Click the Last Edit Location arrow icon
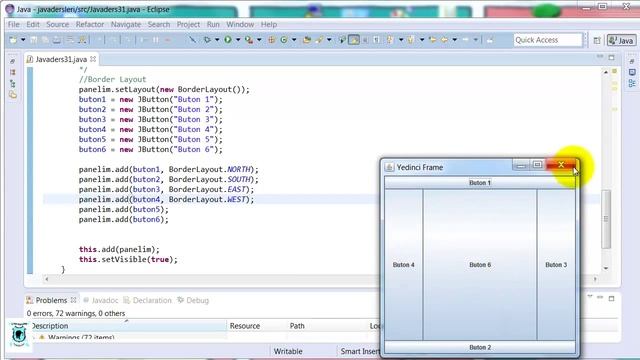The image size is (640, 360). click(432, 40)
